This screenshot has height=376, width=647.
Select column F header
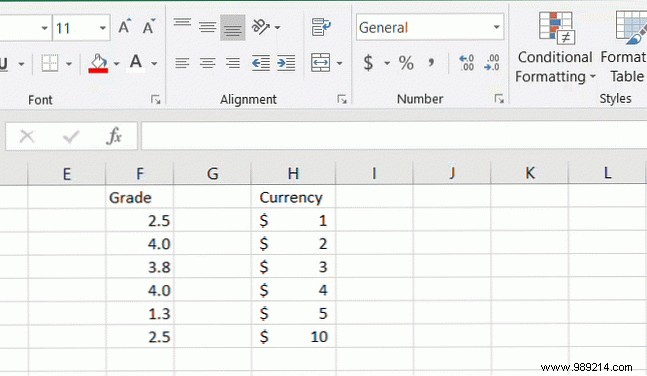click(x=140, y=173)
